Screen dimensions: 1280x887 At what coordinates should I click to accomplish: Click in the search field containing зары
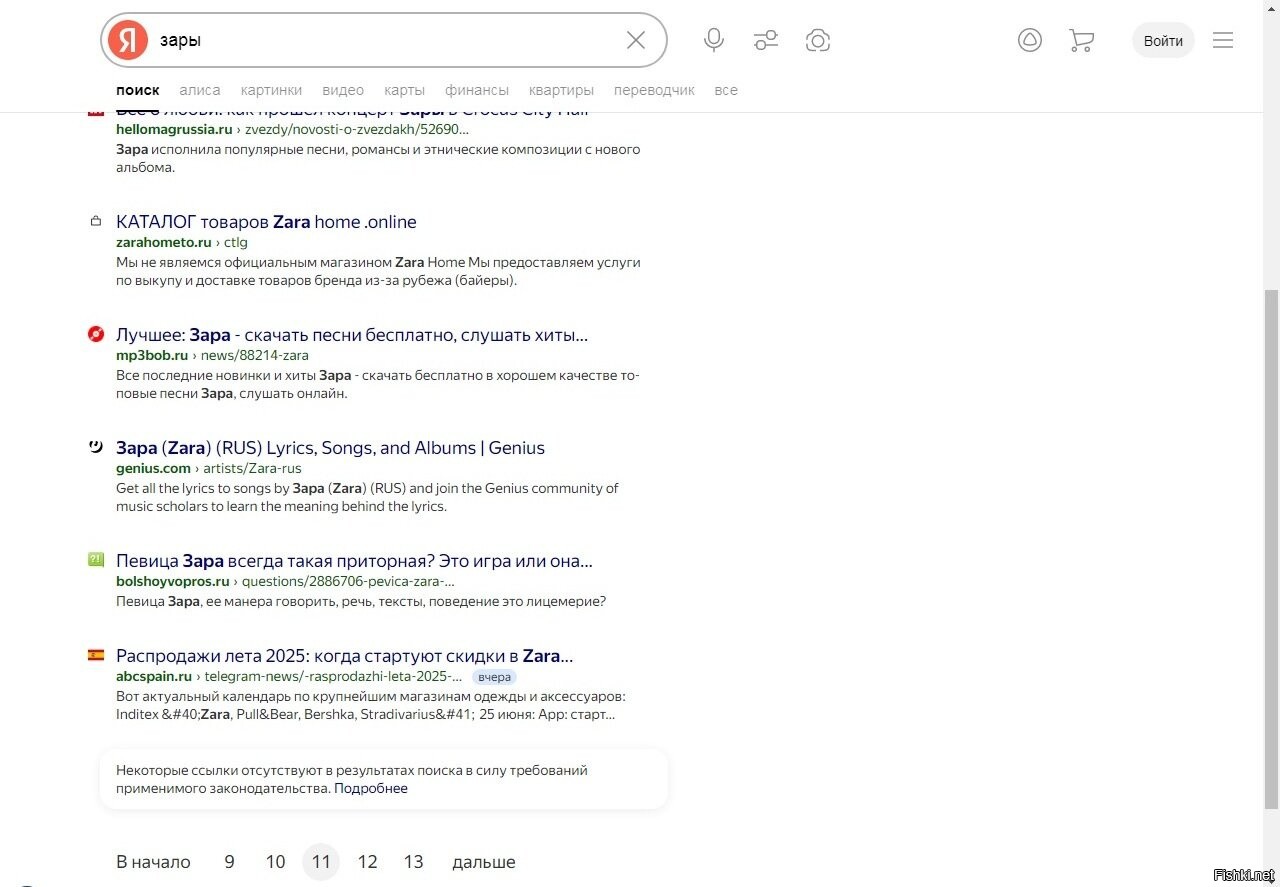click(x=385, y=40)
